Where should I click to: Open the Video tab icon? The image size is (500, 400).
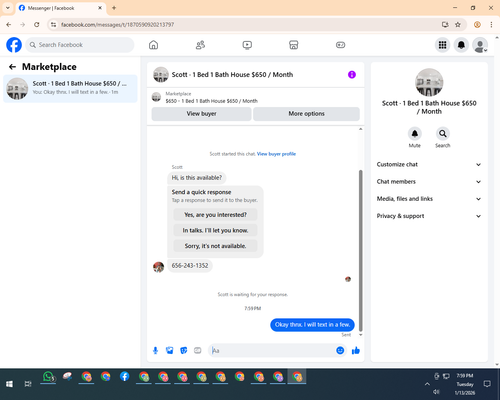coord(247,45)
